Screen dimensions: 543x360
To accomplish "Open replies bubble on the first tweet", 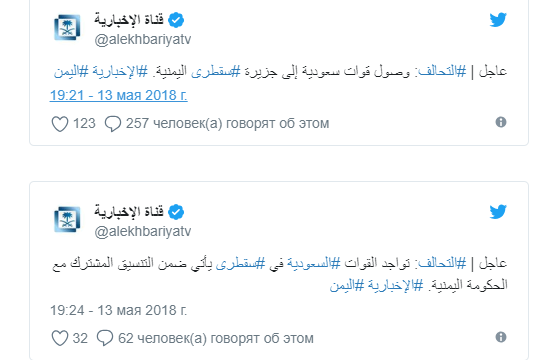I will coord(113,124).
